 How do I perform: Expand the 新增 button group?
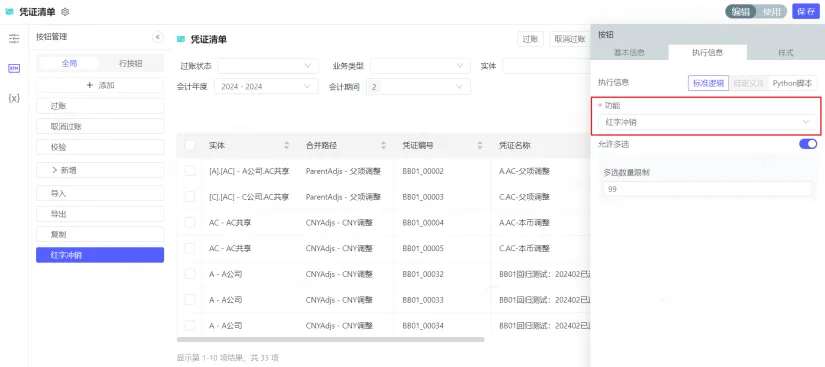(99, 170)
